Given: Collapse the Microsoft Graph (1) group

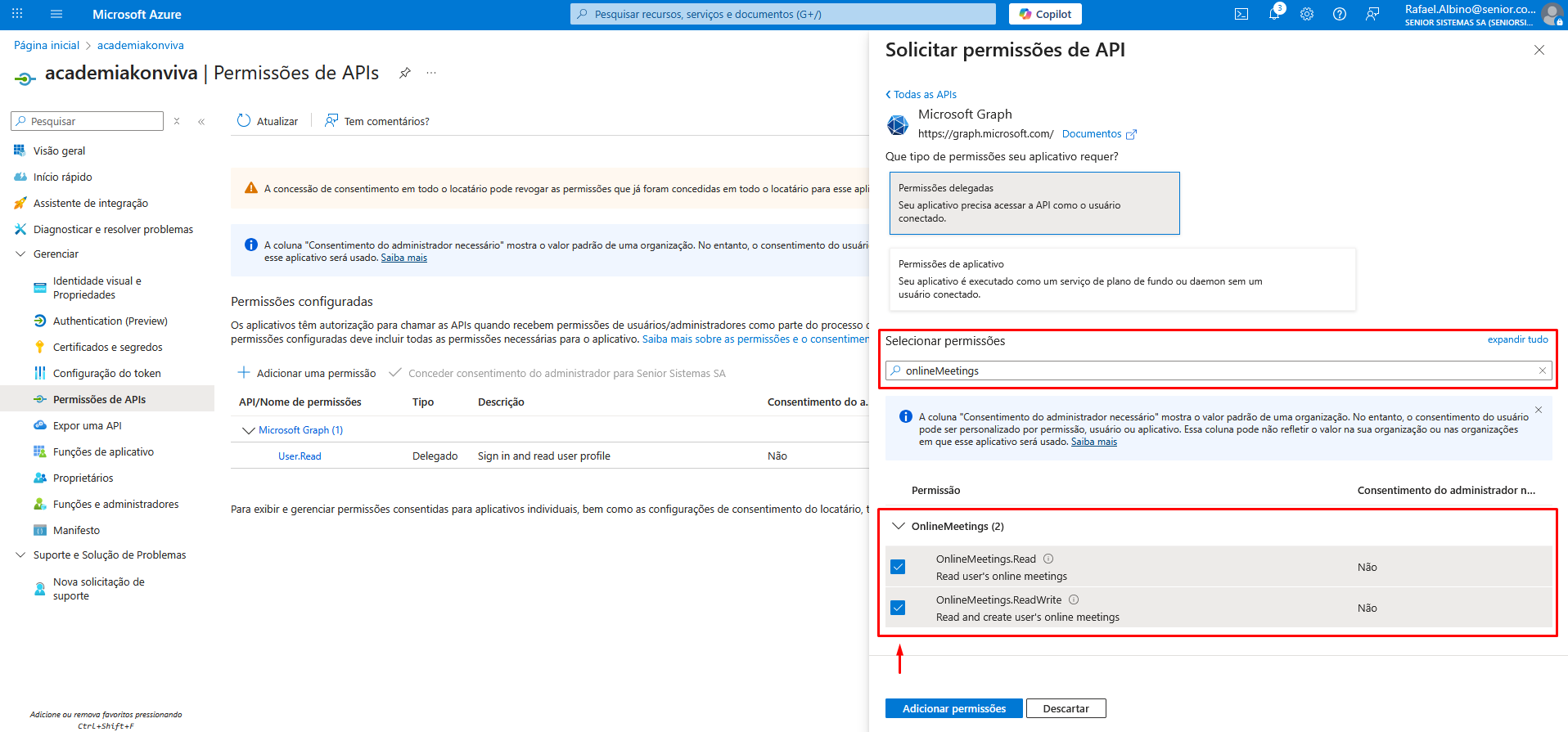Looking at the screenshot, I should [248, 430].
